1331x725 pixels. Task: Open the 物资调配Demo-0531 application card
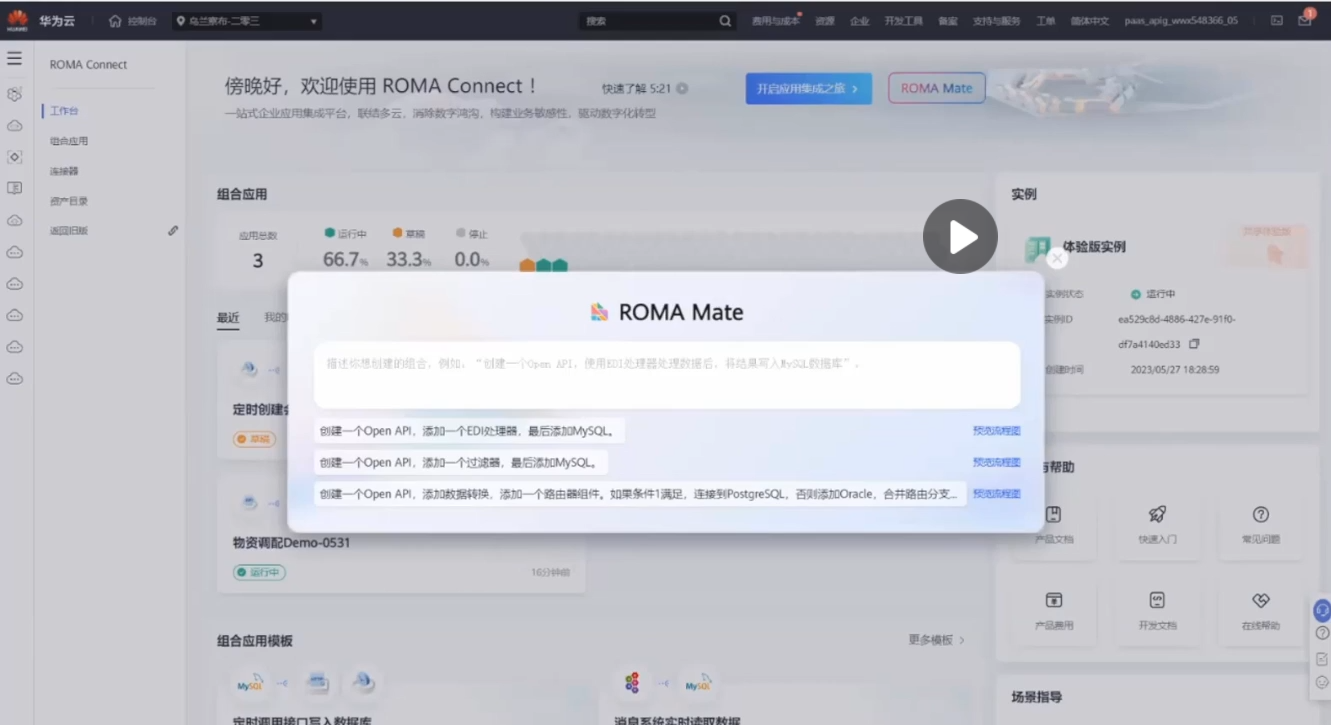point(401,535)
